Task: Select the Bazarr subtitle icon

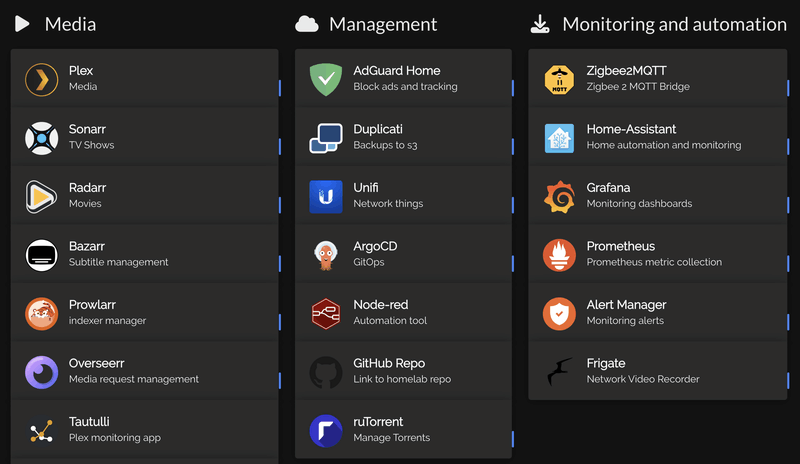Action: 41,255
